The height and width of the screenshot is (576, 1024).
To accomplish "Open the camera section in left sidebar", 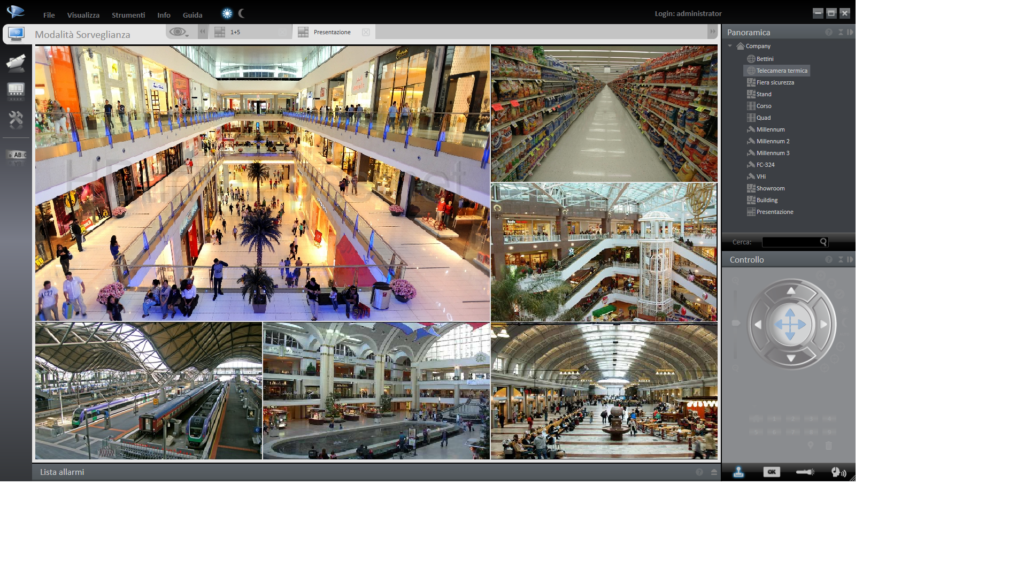I will pyautogui.click(x=15, y=63).
